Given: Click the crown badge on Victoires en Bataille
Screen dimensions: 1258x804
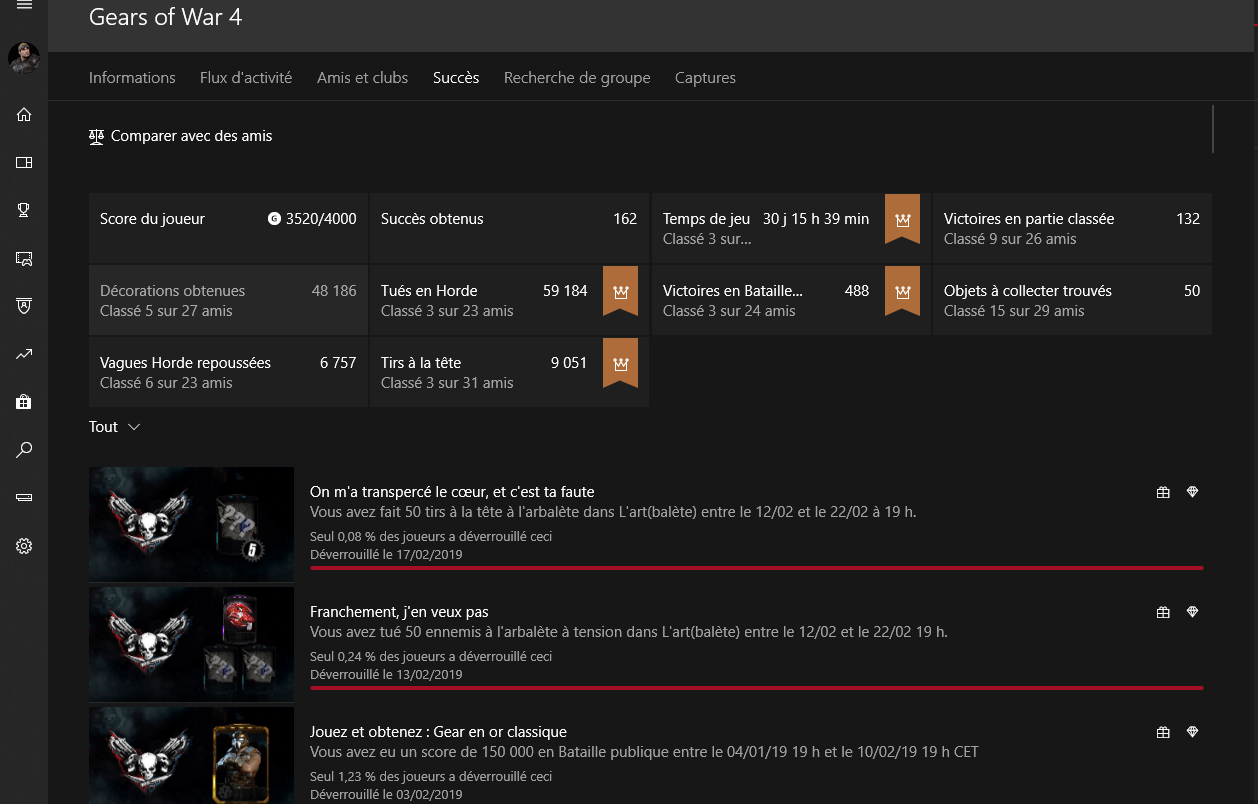Looking at the screenshot, I should (x=903, y=291).
